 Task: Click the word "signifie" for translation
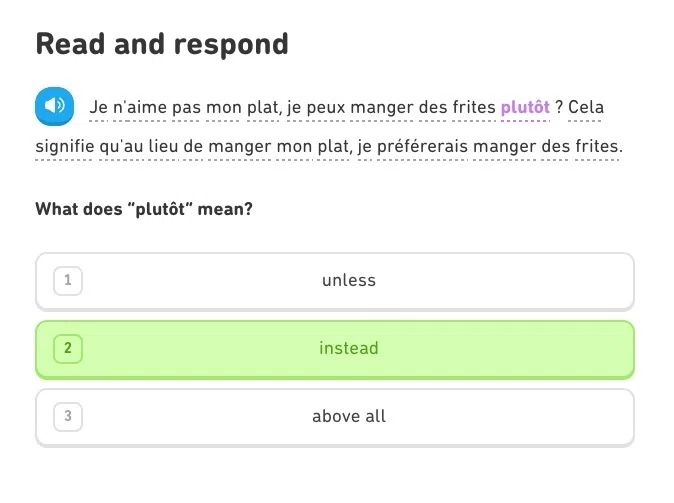64,146
